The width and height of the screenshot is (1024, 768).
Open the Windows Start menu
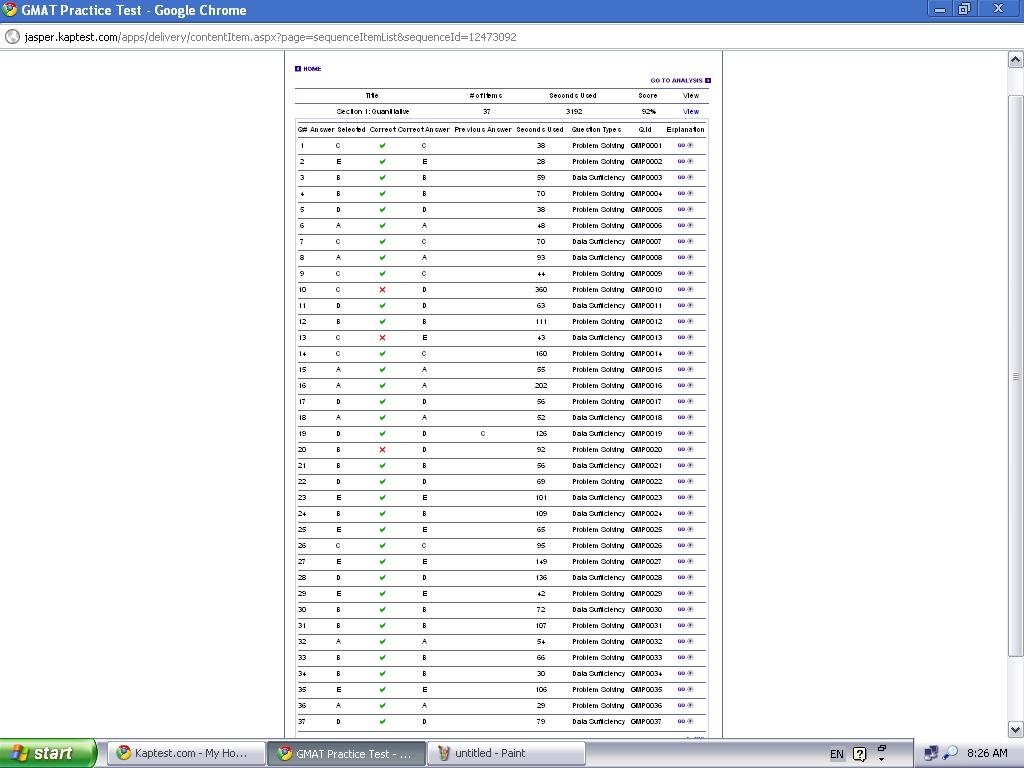[x=48, y=753]
